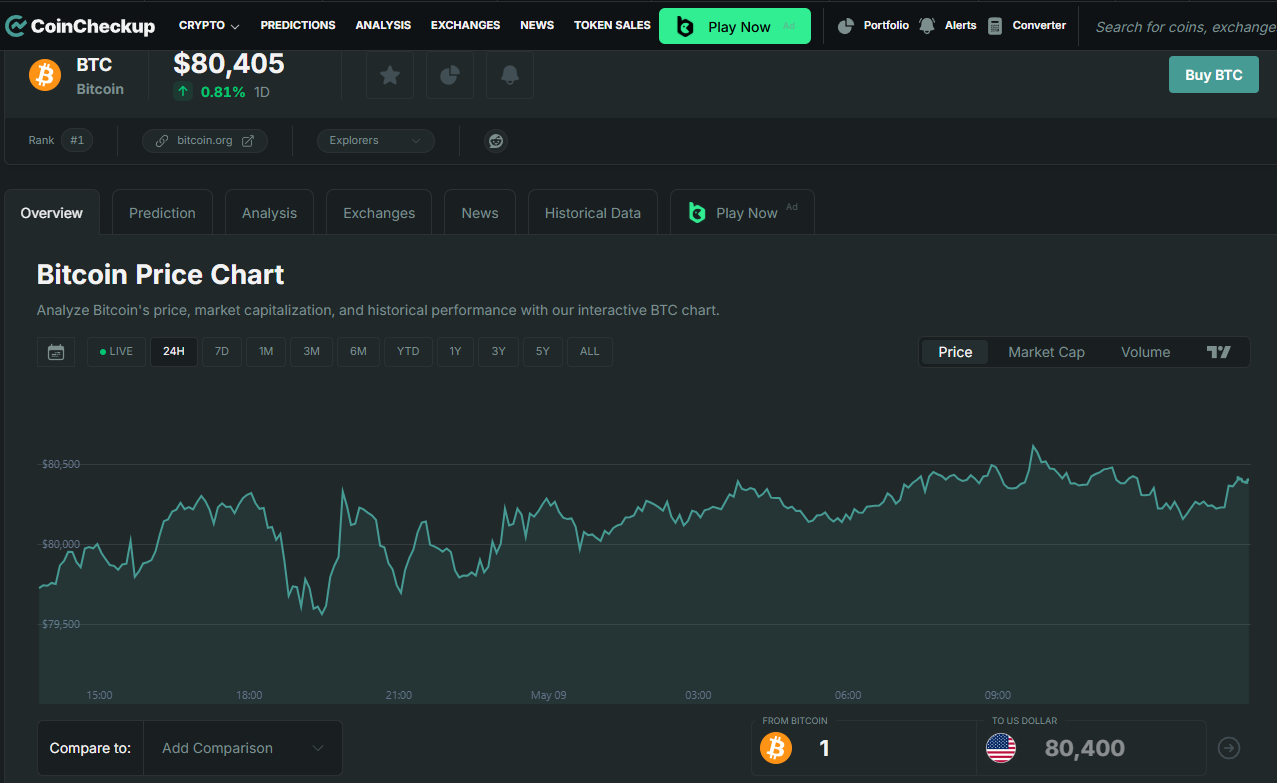
Task: Open the Reddit community icon
Action: (495, 141)
